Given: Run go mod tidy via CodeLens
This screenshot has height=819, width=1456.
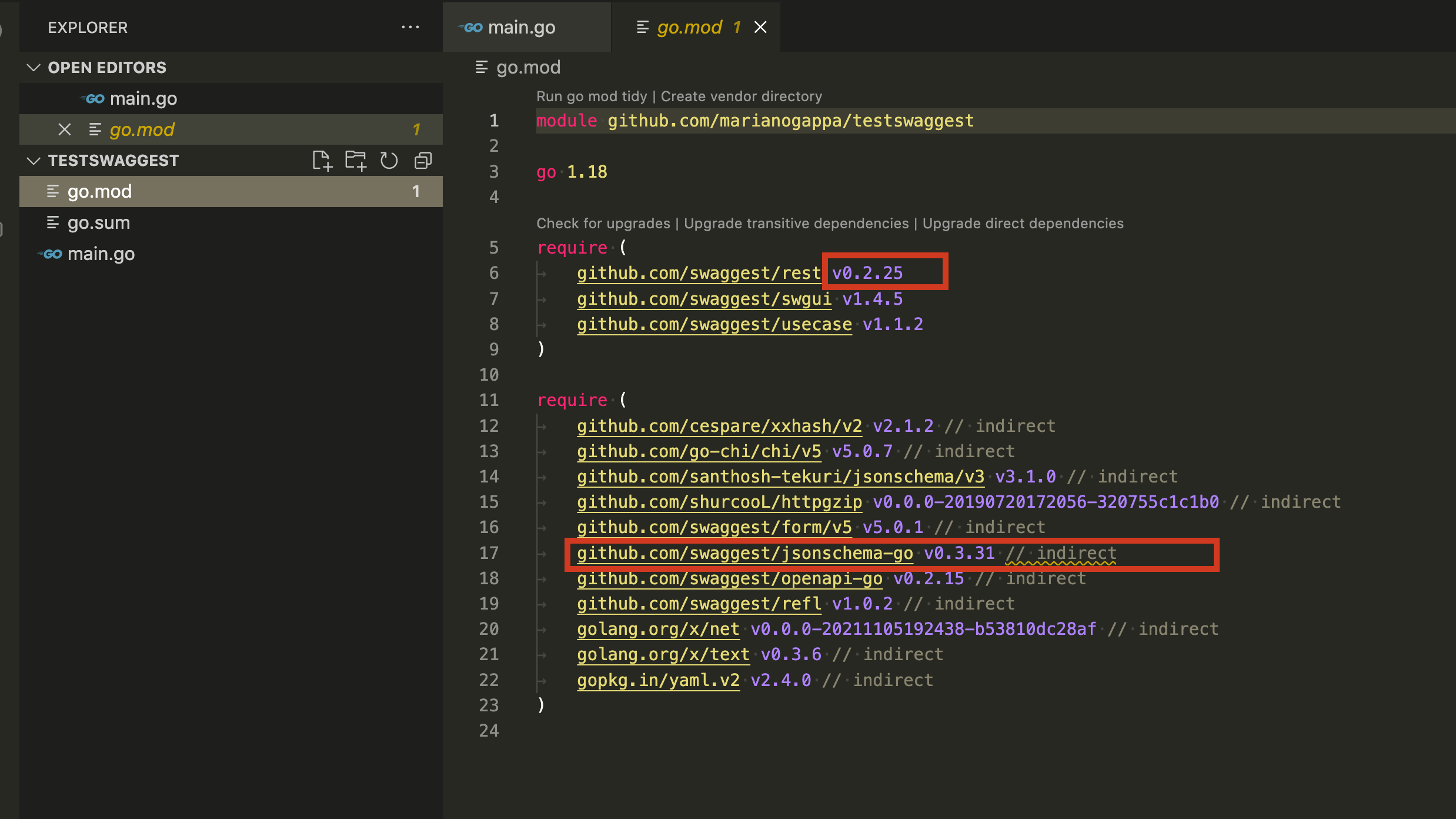Looking at the screenshot, I should [x=591, y=96].
